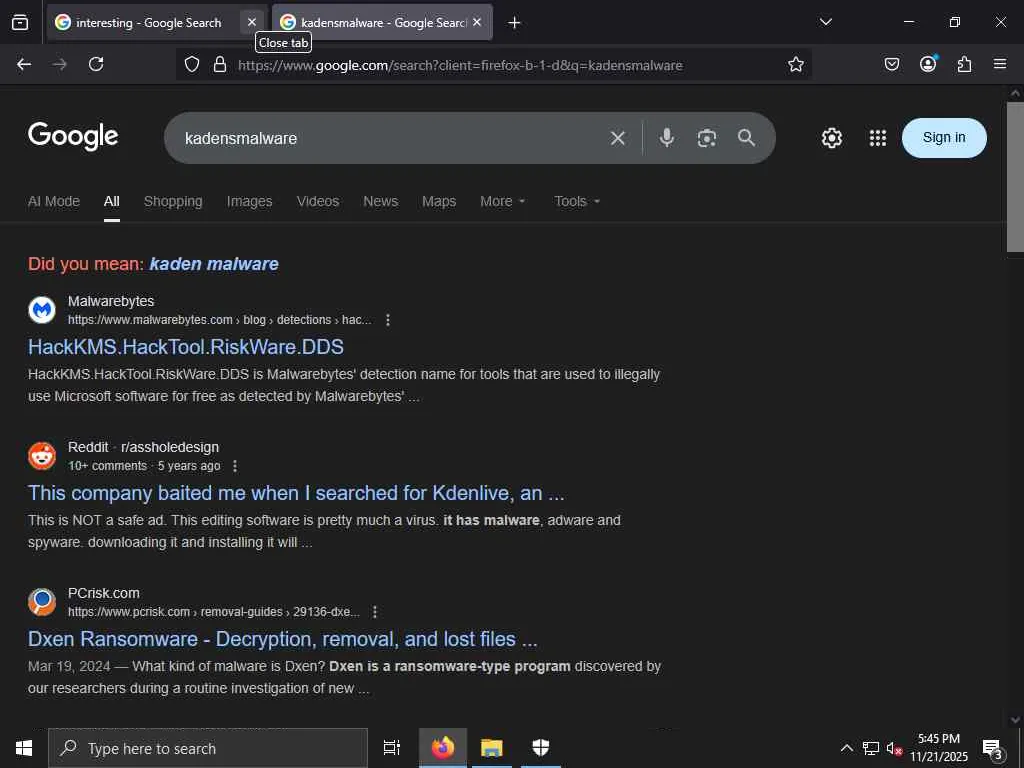1024x768 pixels.
Task: Select the All results tab
Action: pyautogui.click(x=112, y=201)
